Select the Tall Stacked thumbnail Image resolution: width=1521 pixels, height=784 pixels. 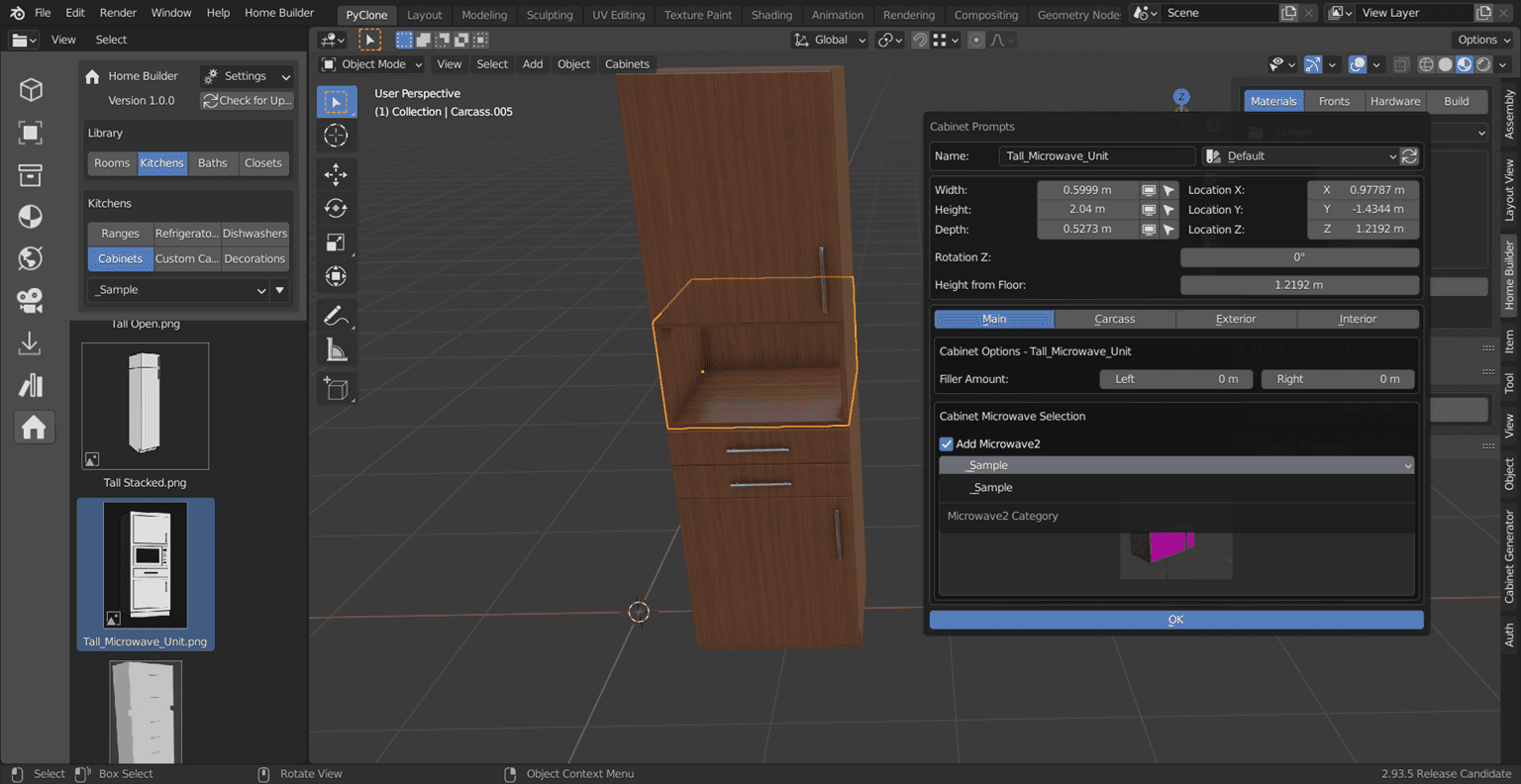(146, 406)
